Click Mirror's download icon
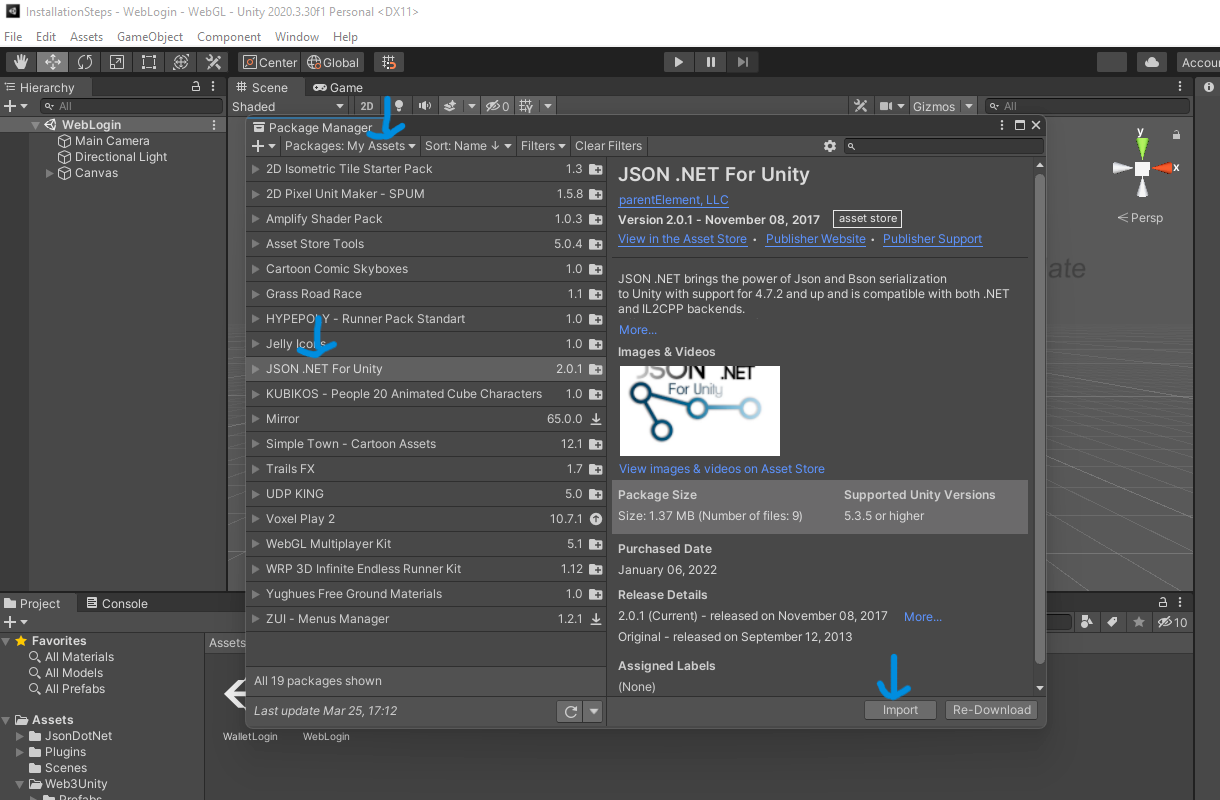This screenshot has width=1220, height=800. [596, 419]
